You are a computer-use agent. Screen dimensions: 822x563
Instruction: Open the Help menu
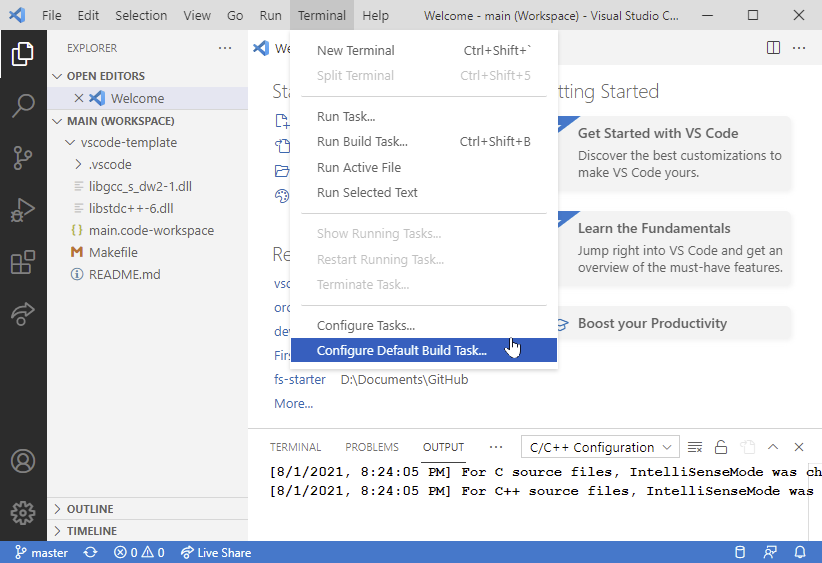(x=375, y=15)
